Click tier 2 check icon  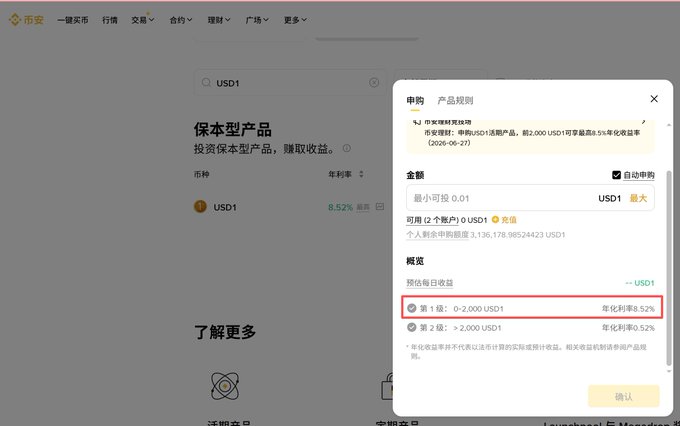point(412,327)
